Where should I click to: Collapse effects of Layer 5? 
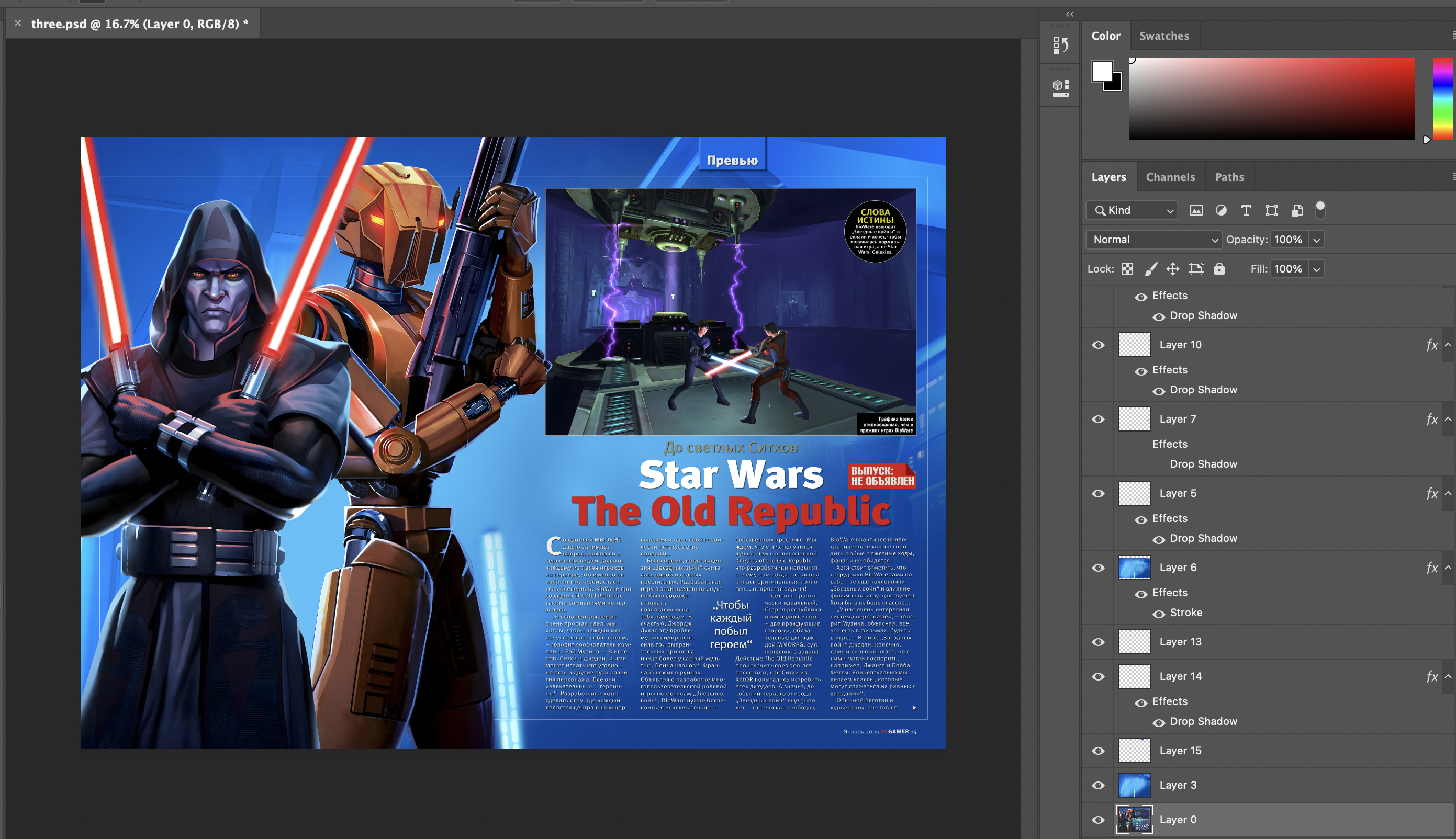(x=1447, y=493)
